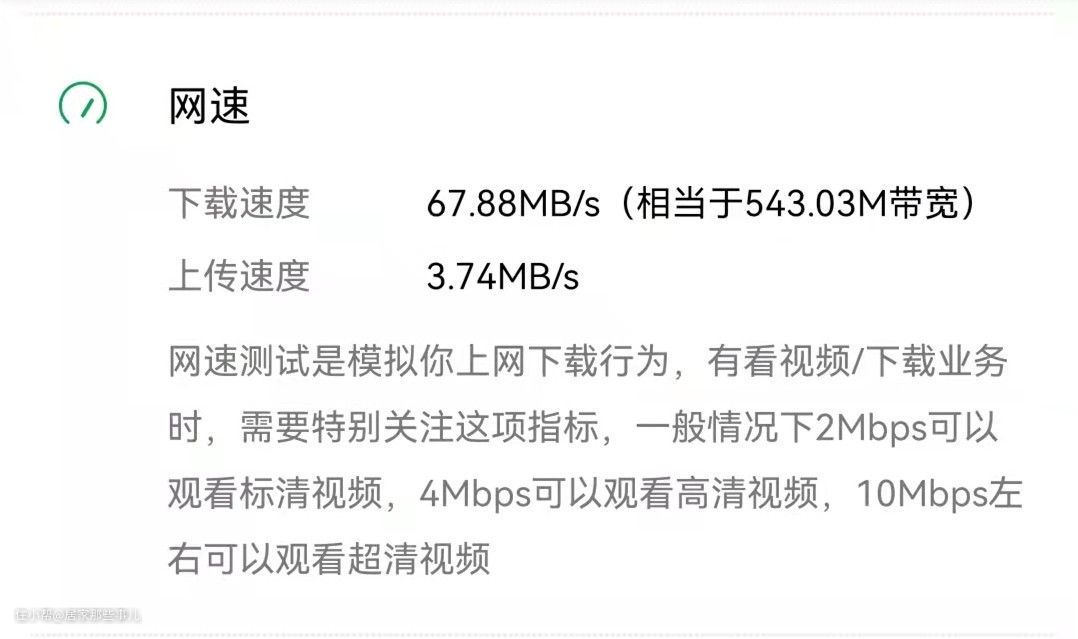Click the 下载速度 label
Screen dimensions: 1078x639
239,203
